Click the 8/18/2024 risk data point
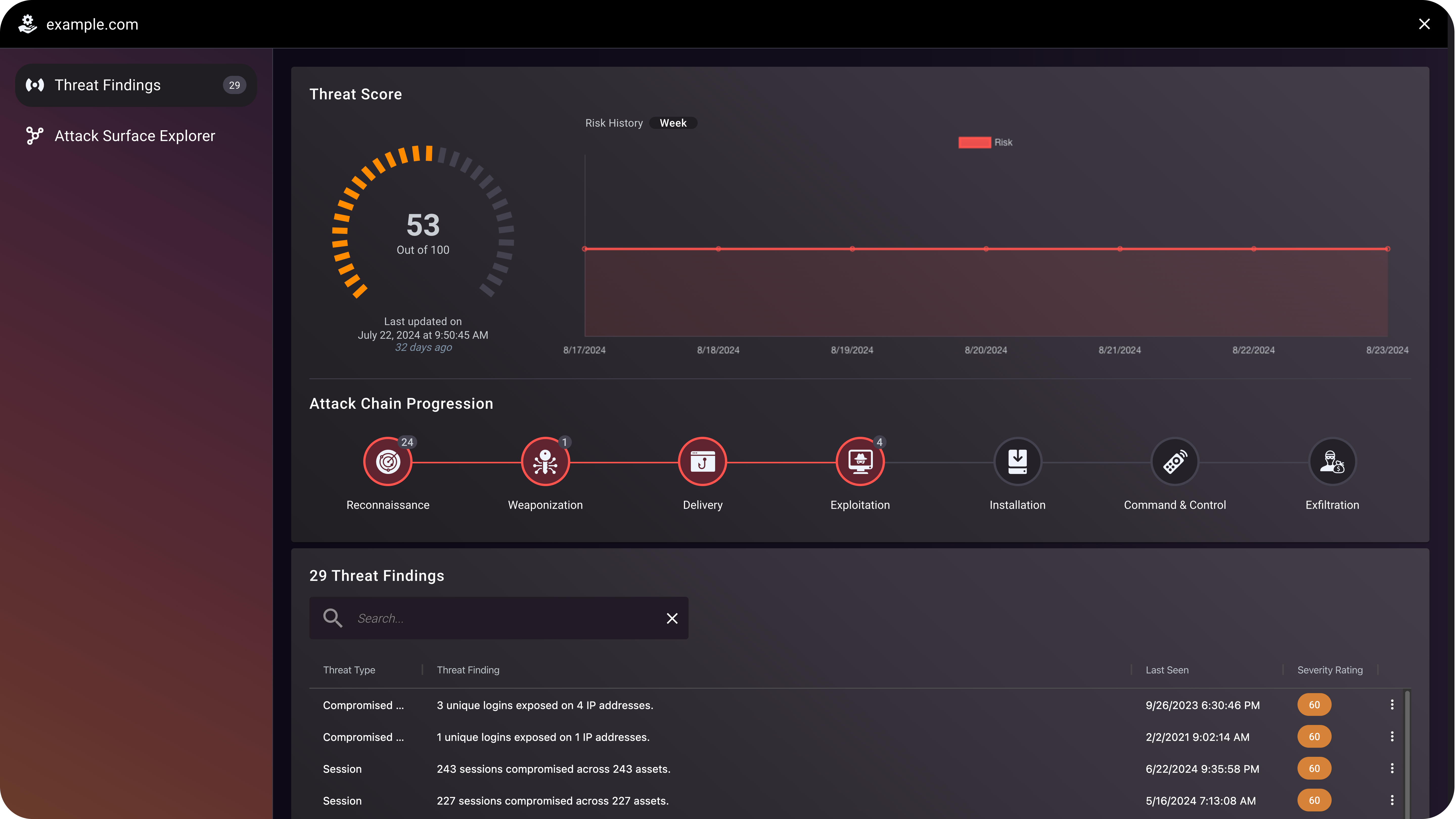Image resolution: width=1456 pixels, height=819 pixels. 718,249
